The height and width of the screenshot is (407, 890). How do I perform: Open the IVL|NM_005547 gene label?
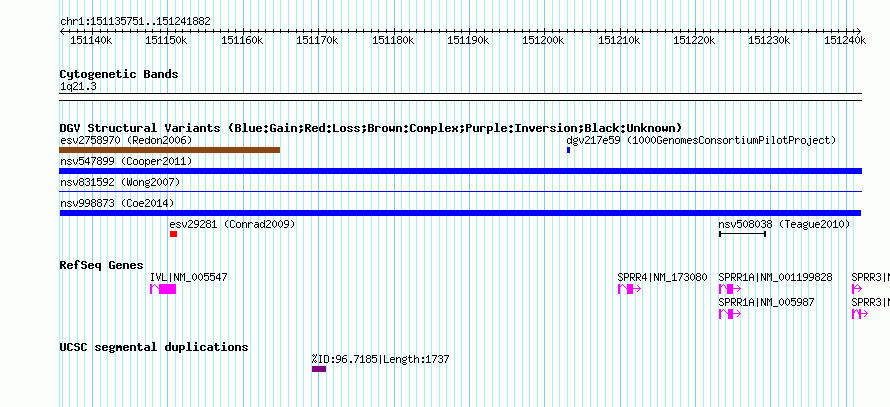tap(188, 277)
